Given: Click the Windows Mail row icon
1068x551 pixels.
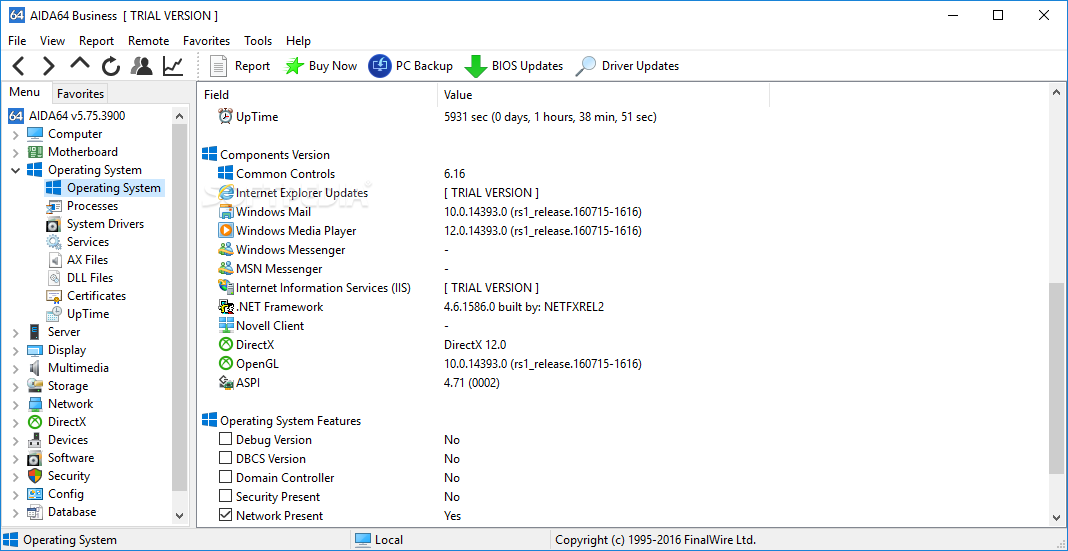Looking at the screenshot, I should (225, 212).
